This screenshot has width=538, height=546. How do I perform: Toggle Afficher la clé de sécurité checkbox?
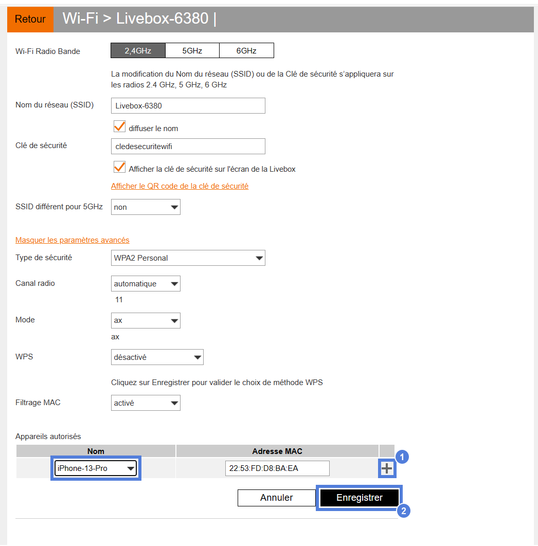point(119,167)
